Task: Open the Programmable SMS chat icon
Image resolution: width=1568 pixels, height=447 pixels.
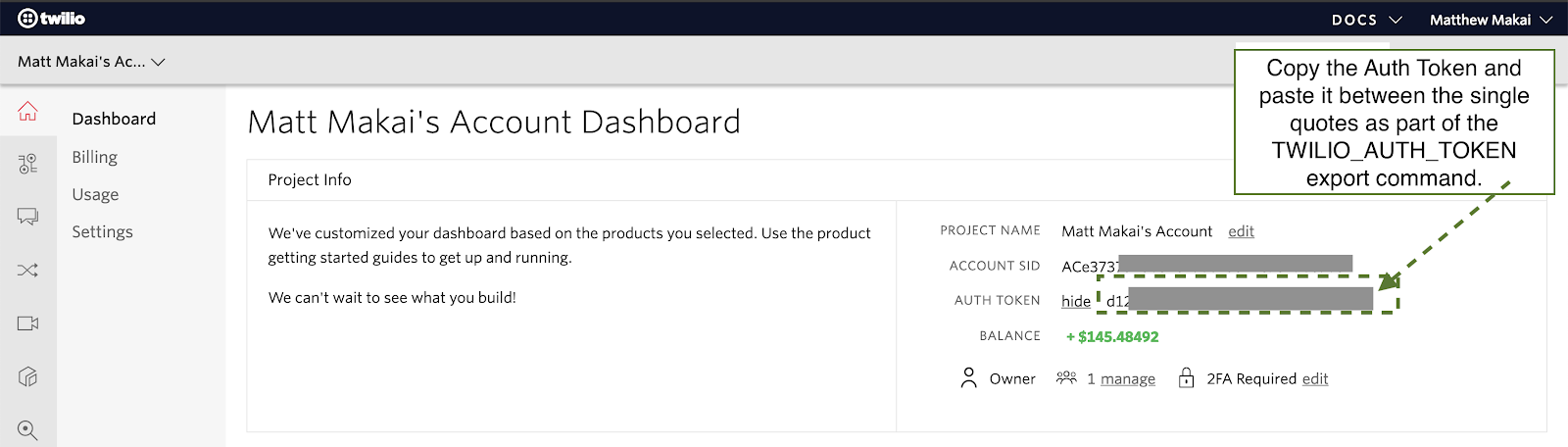Action: click(x=27, y=217)
